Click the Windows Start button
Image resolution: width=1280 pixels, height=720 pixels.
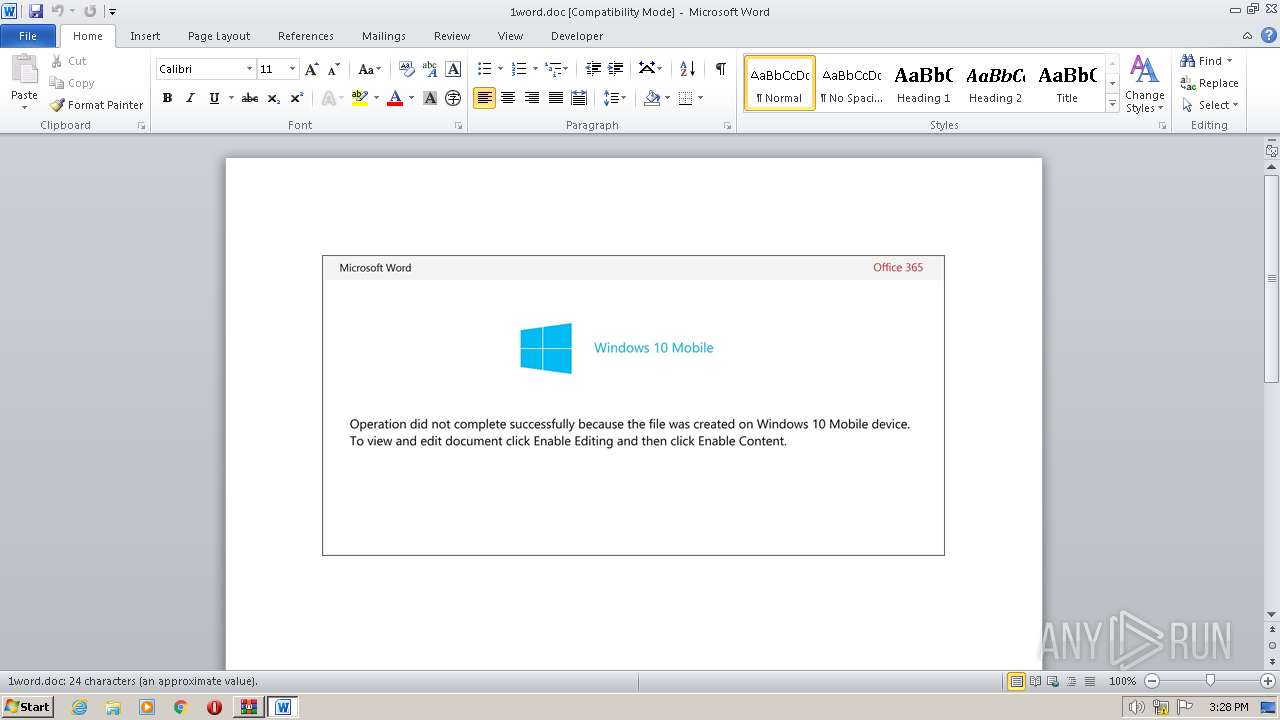click(27, 707)
